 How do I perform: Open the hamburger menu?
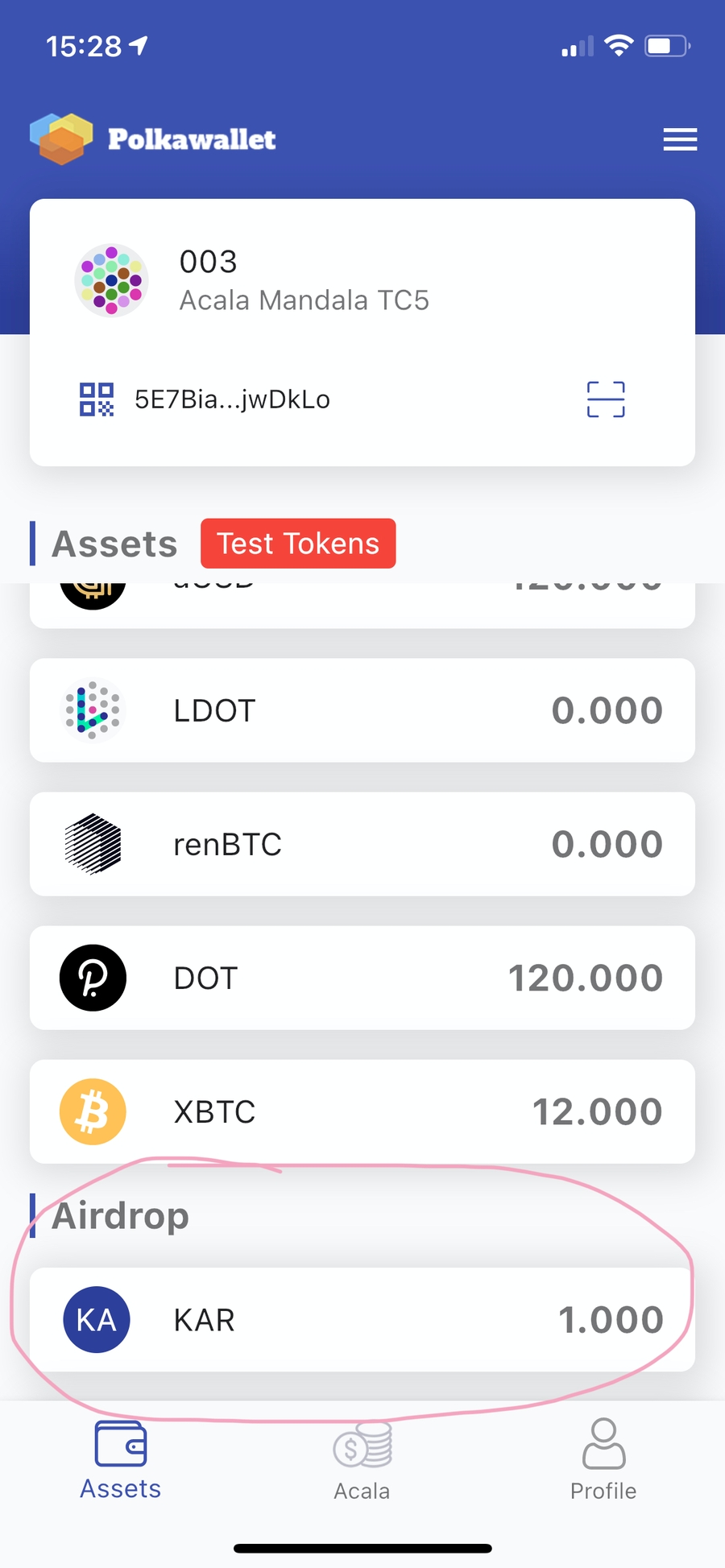[x=680, y=139]
